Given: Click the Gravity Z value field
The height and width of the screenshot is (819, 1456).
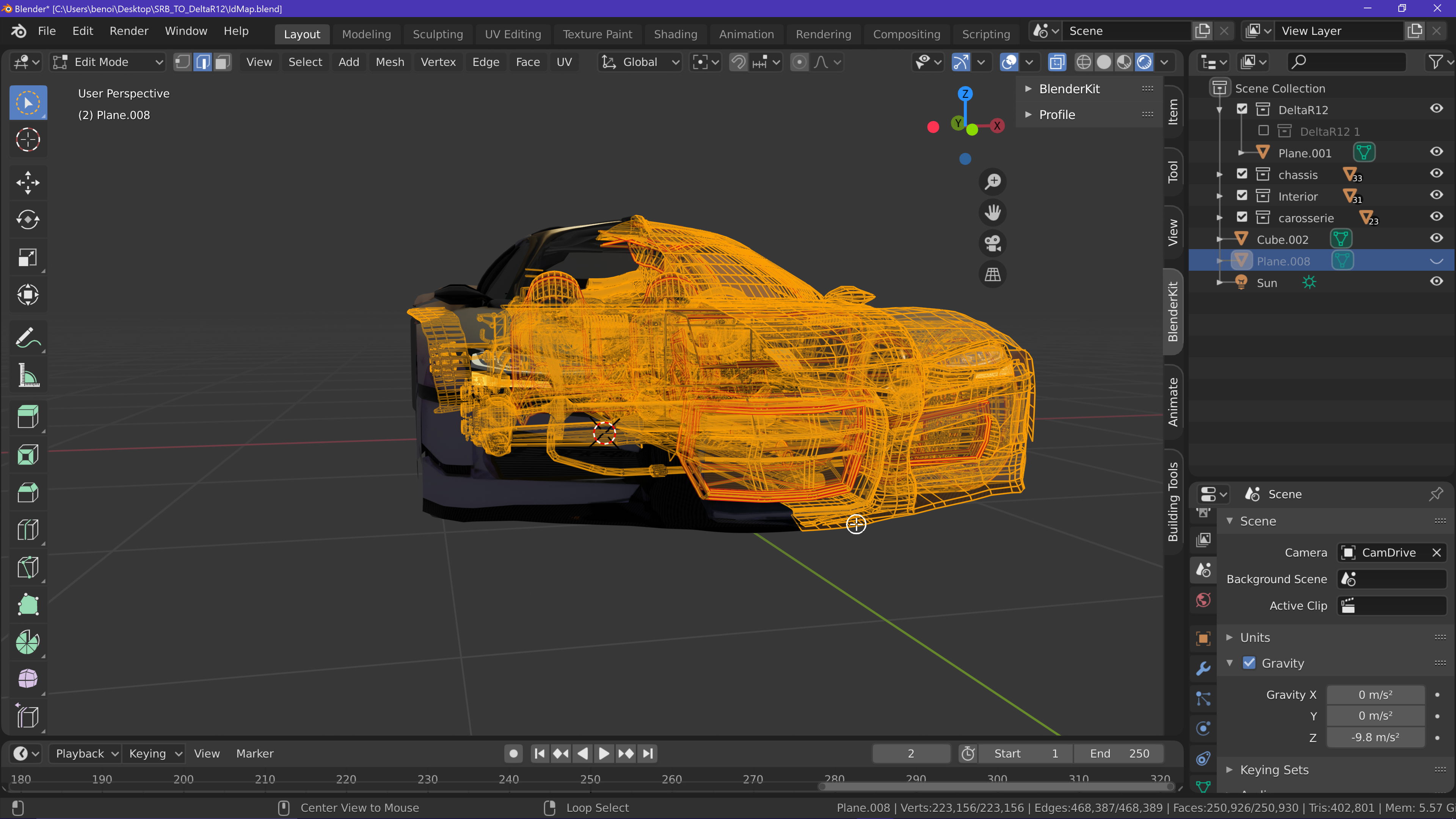Looking at the screenshot, I should tap(1374, 737).
